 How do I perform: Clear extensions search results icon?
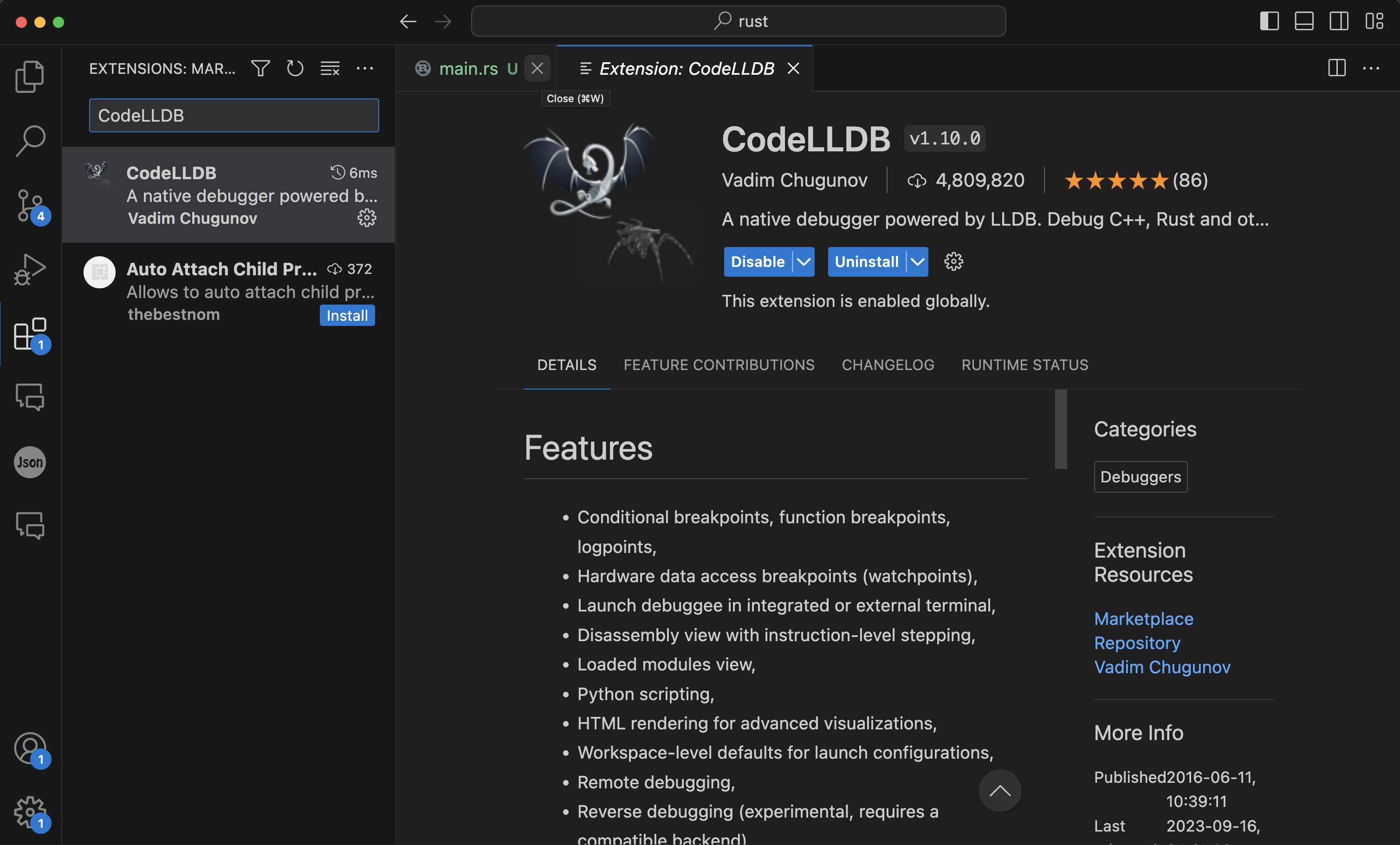330,69
